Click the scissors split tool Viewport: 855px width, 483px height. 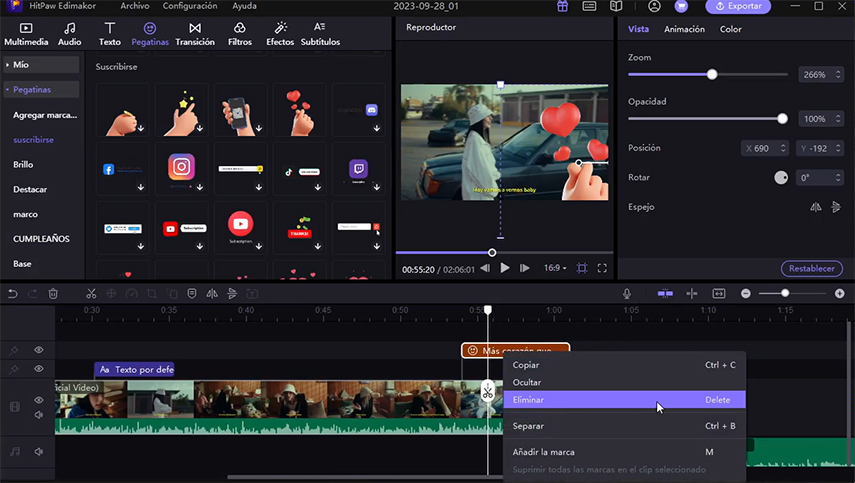[91, 294]
